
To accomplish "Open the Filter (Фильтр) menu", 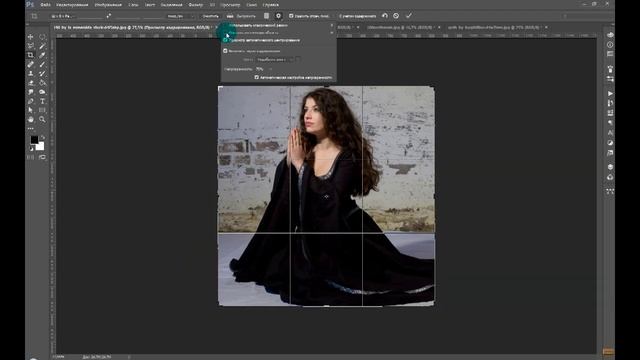I will point(196,5).
